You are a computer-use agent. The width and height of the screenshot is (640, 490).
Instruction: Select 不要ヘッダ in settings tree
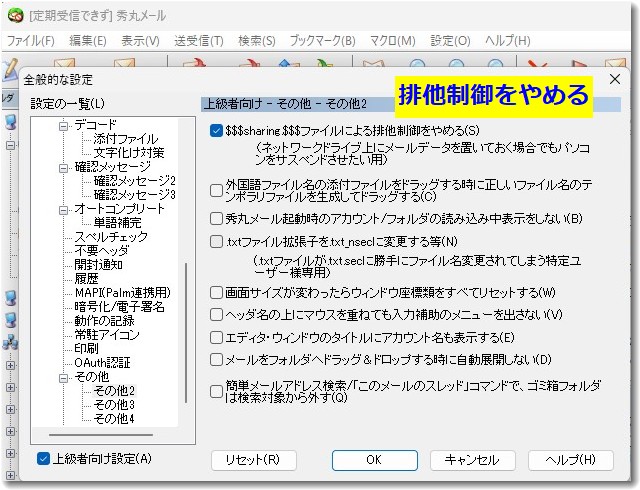point(102,251)
